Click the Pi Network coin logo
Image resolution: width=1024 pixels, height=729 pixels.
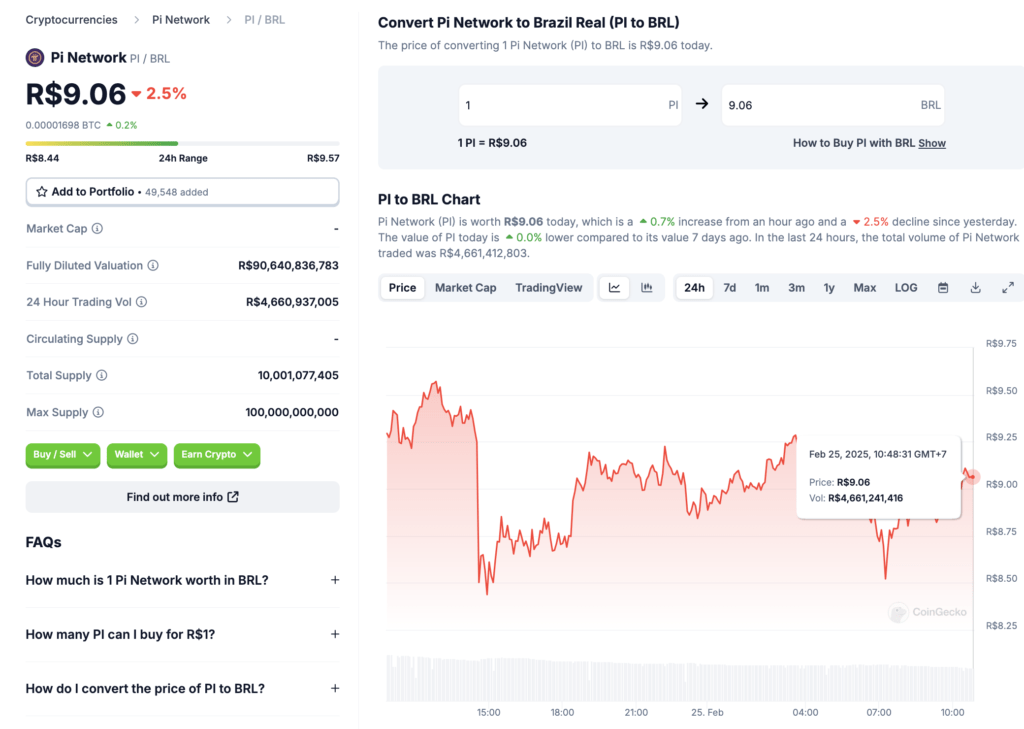(x=35, y=57)
